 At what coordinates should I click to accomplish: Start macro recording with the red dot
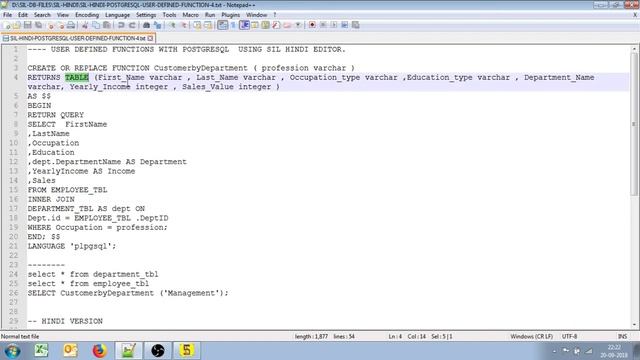312,25
